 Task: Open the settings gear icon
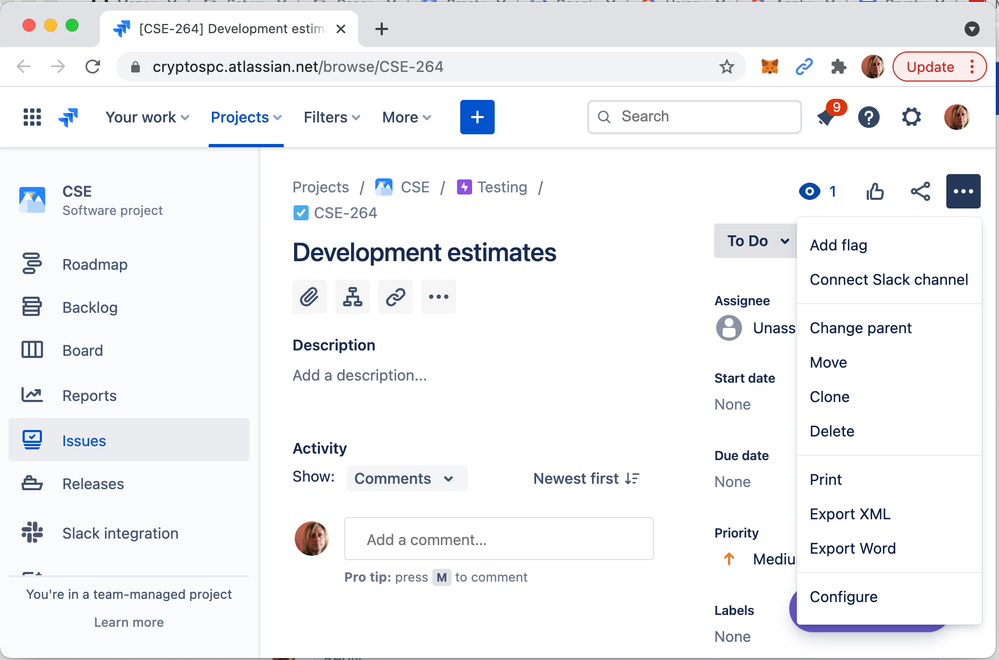pos(911,117)
